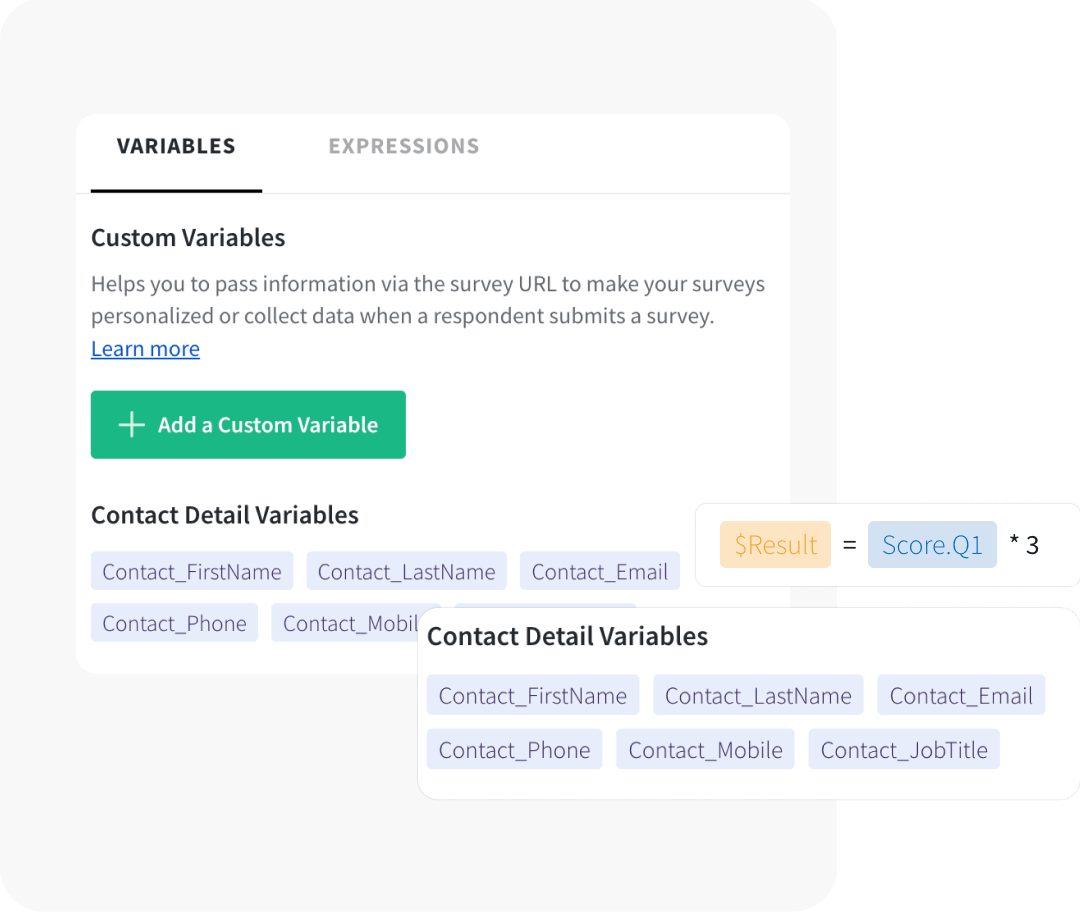This screenshot has height=912, width=1080.
Task: Click the equals sign in the expression
Action: click(850, 545)
